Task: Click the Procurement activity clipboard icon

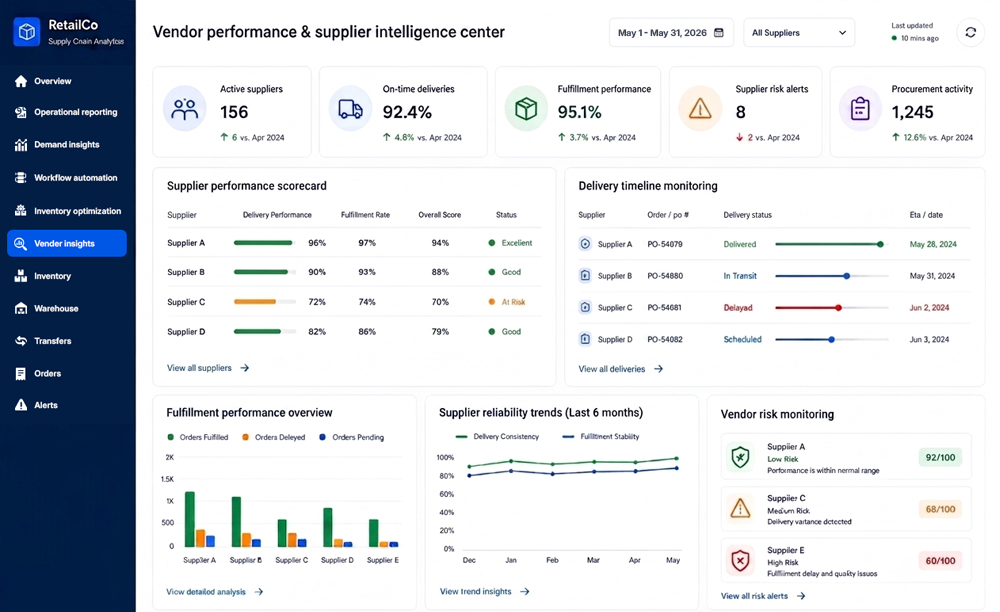Action: click(x=860, y=110)
